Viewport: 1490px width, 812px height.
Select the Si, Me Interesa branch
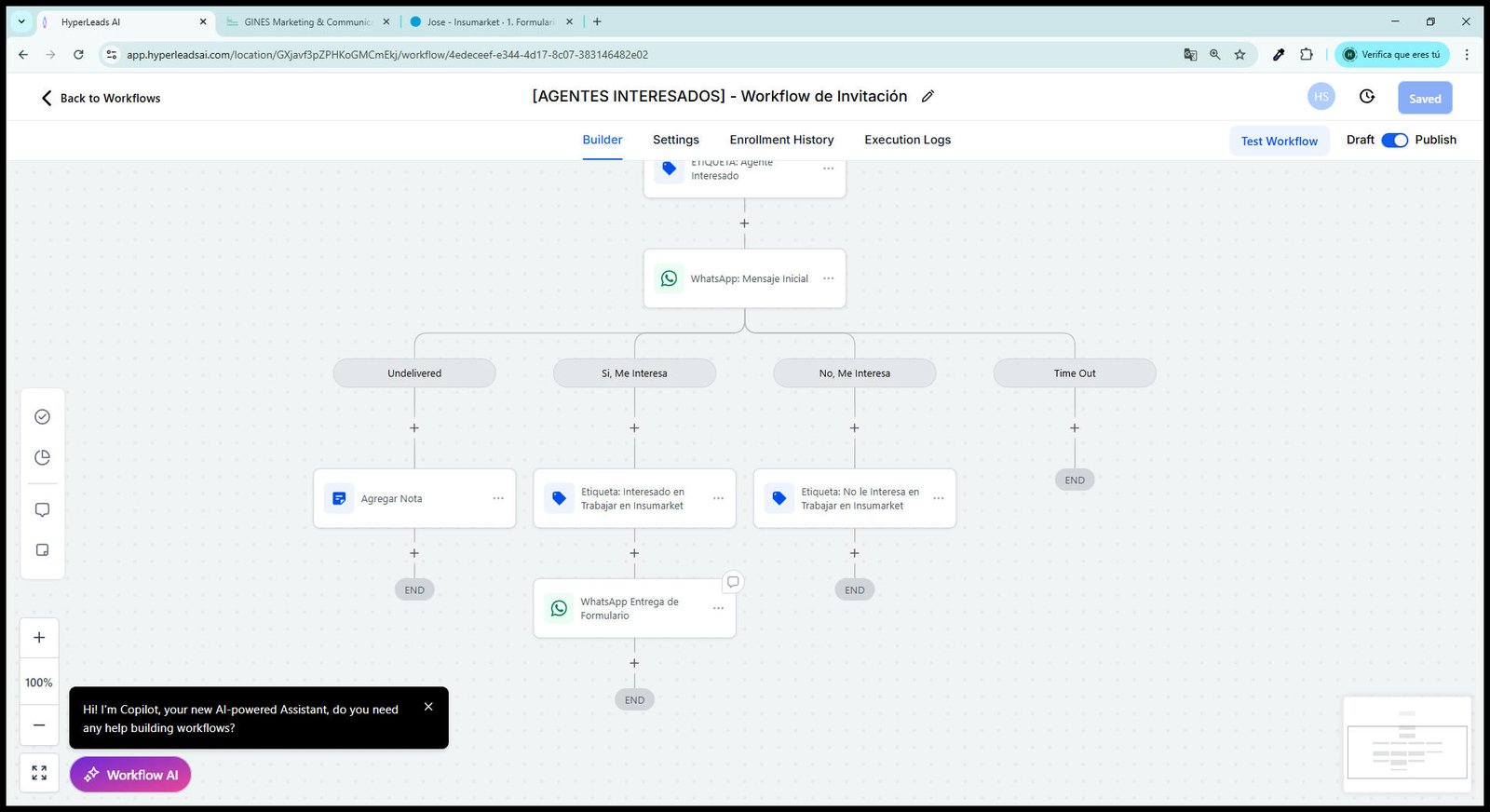634,373
